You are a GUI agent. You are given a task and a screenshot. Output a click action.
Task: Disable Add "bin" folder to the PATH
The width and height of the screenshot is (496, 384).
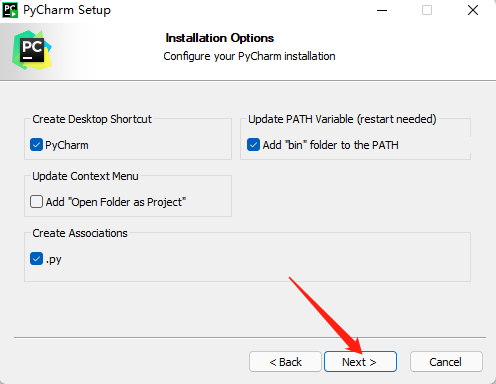[x=253, y=145]
